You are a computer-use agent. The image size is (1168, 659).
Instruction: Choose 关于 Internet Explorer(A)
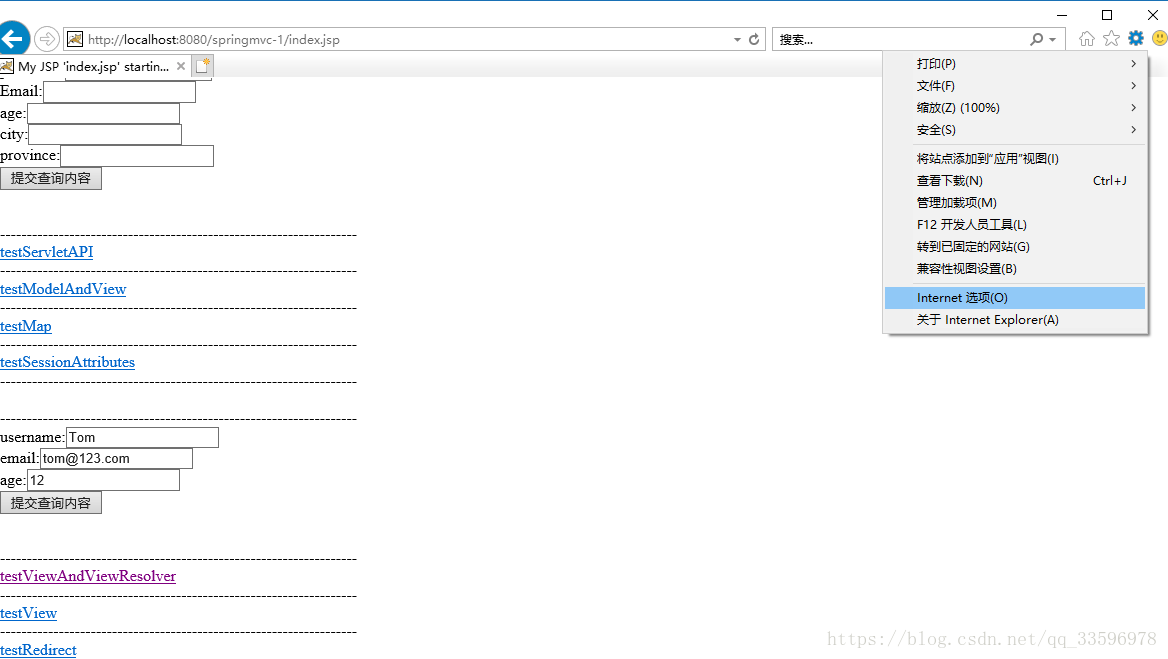tap(1015, 320)
